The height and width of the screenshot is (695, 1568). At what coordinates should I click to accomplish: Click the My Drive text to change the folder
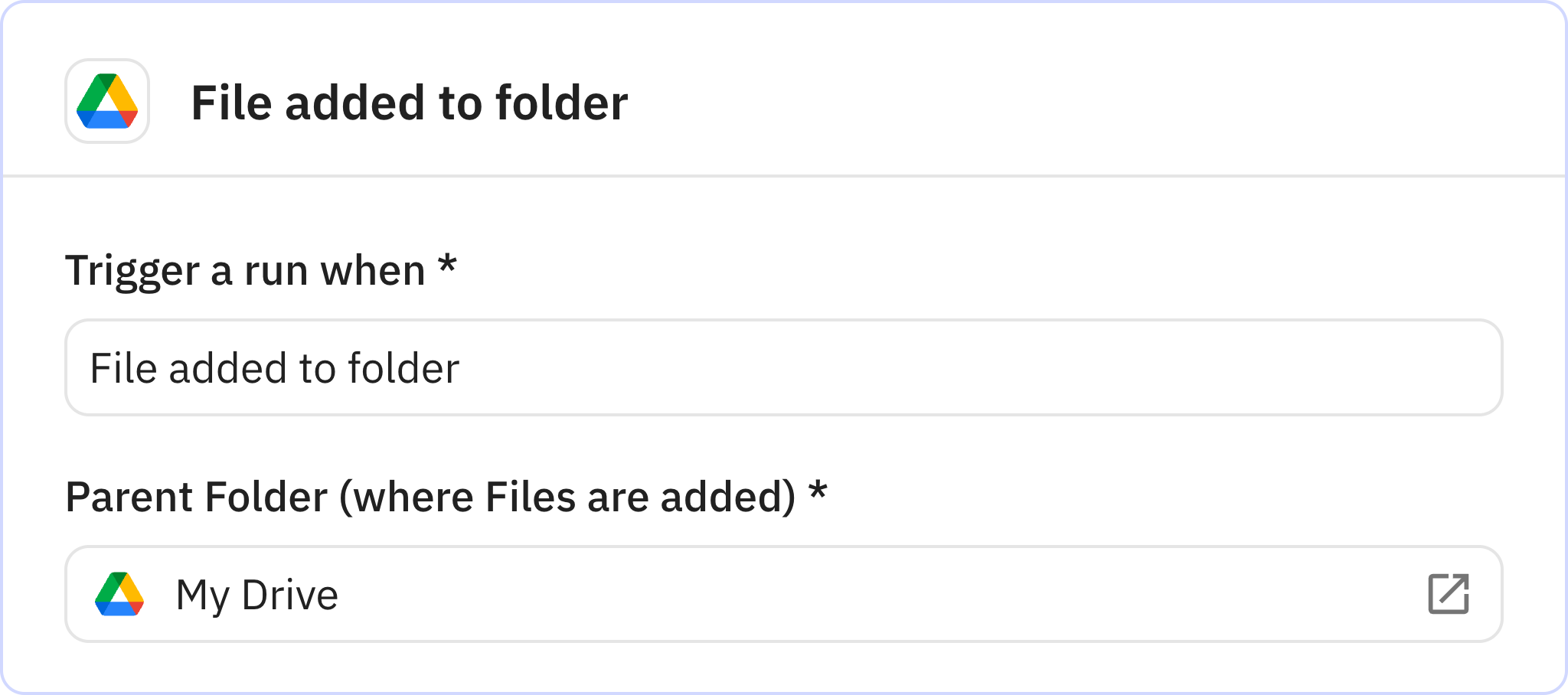tap(257, 595)
